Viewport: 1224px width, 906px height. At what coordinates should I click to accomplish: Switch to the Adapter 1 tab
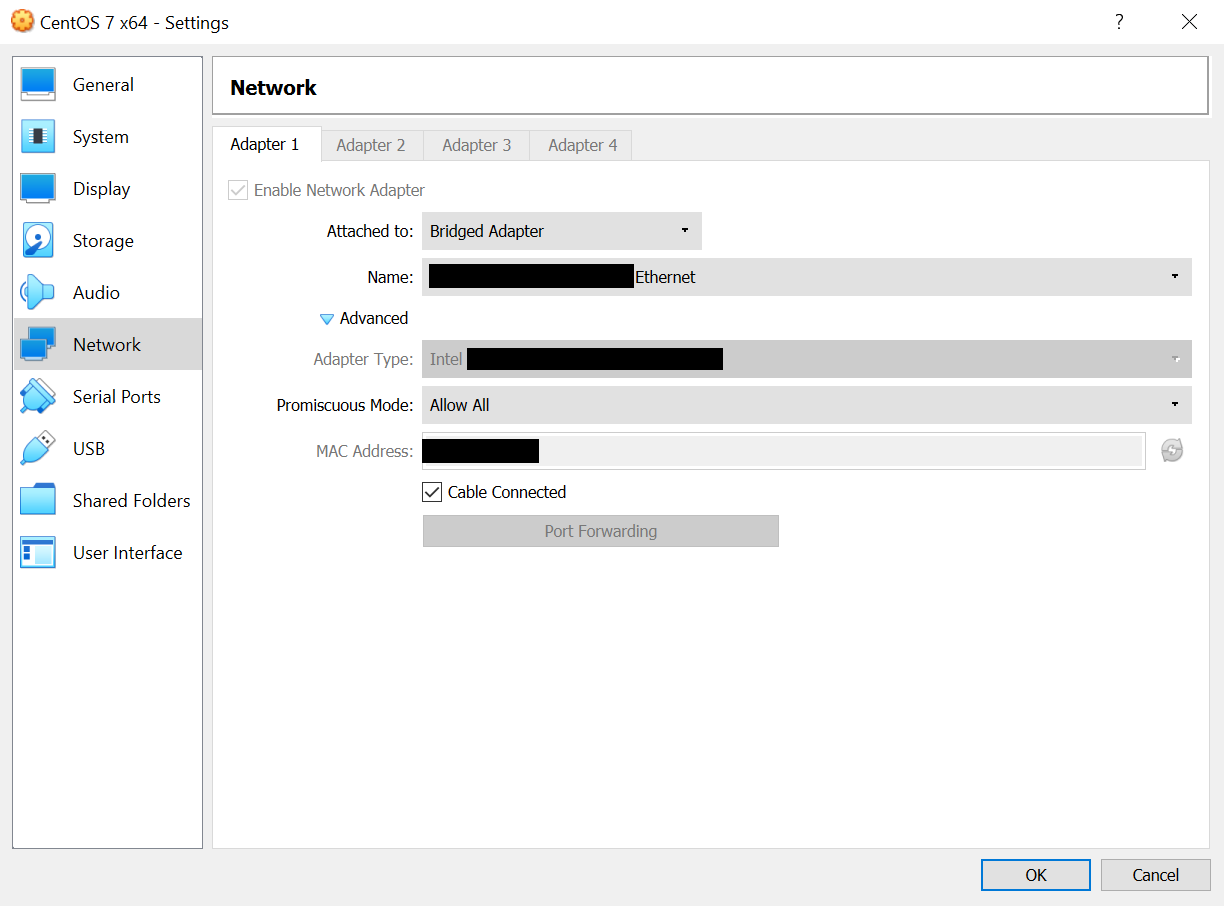coord(265,145)
